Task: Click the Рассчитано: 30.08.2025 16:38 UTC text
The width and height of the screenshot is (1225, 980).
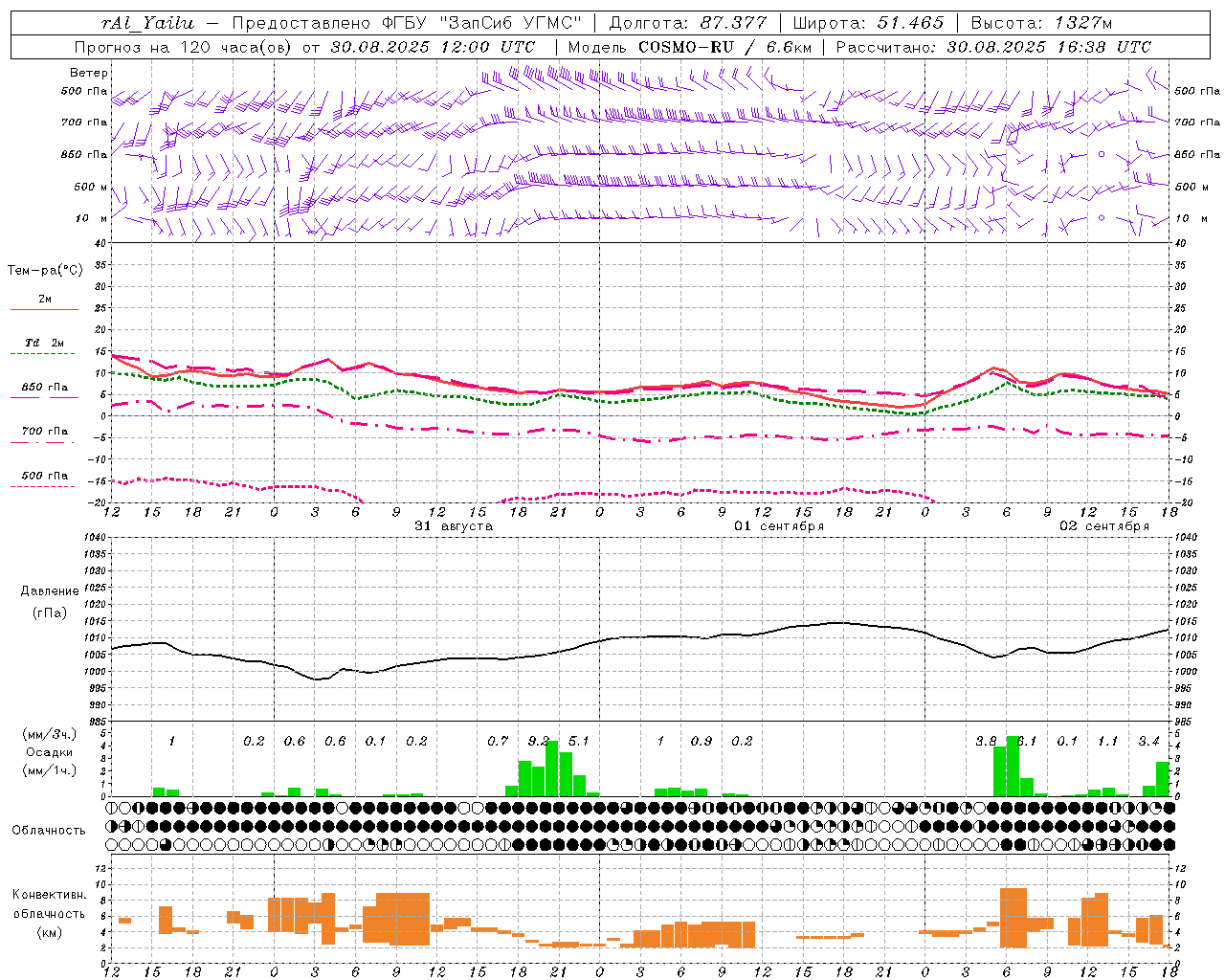Action: pos(993,47)
